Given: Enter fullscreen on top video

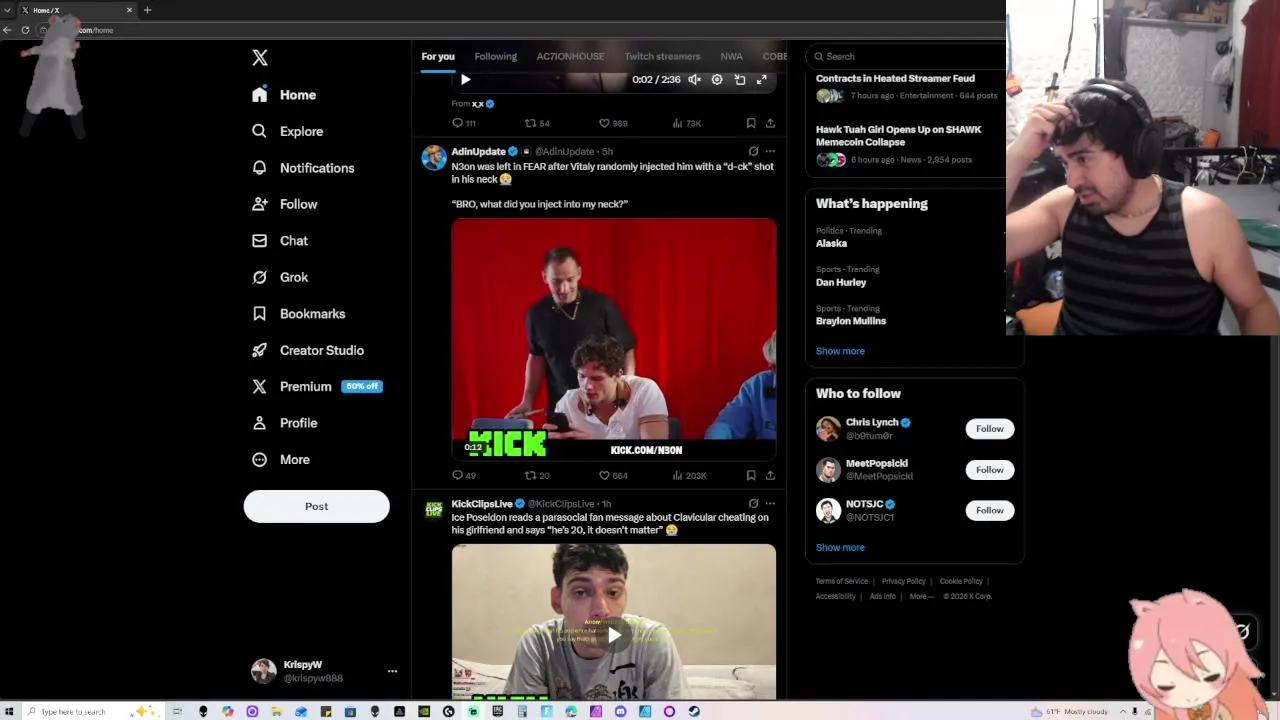Looking at the screenshot, I should click(x=762, y=80).
